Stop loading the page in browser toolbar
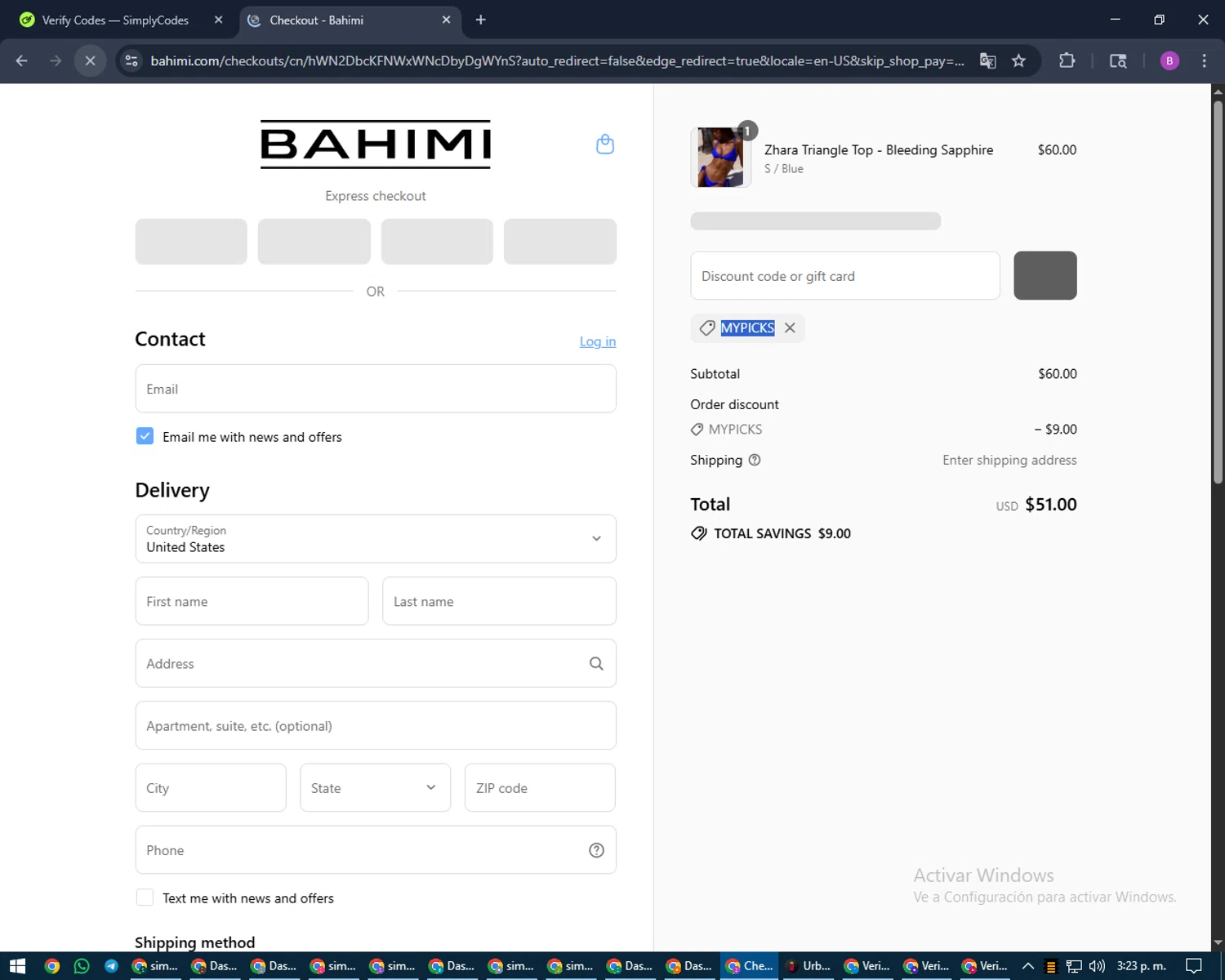The height and width of the screenshot is (980, 1225). [91, 60]
